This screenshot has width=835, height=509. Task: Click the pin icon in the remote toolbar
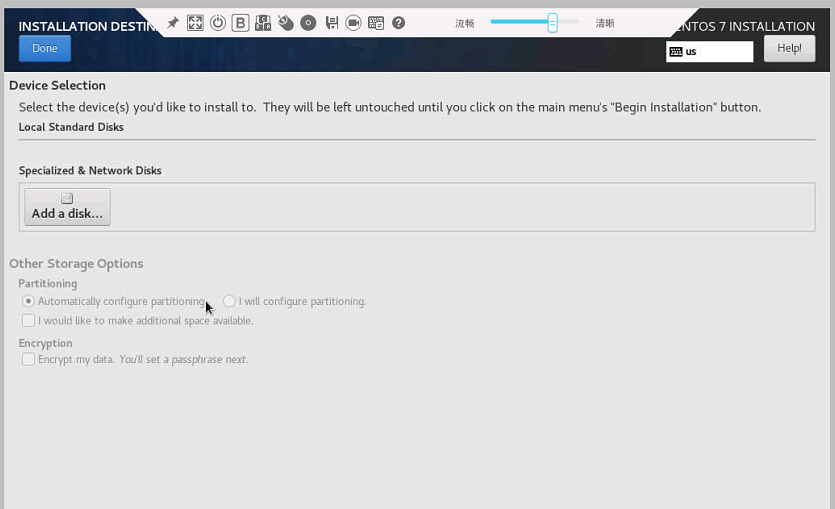click(173, 23)
